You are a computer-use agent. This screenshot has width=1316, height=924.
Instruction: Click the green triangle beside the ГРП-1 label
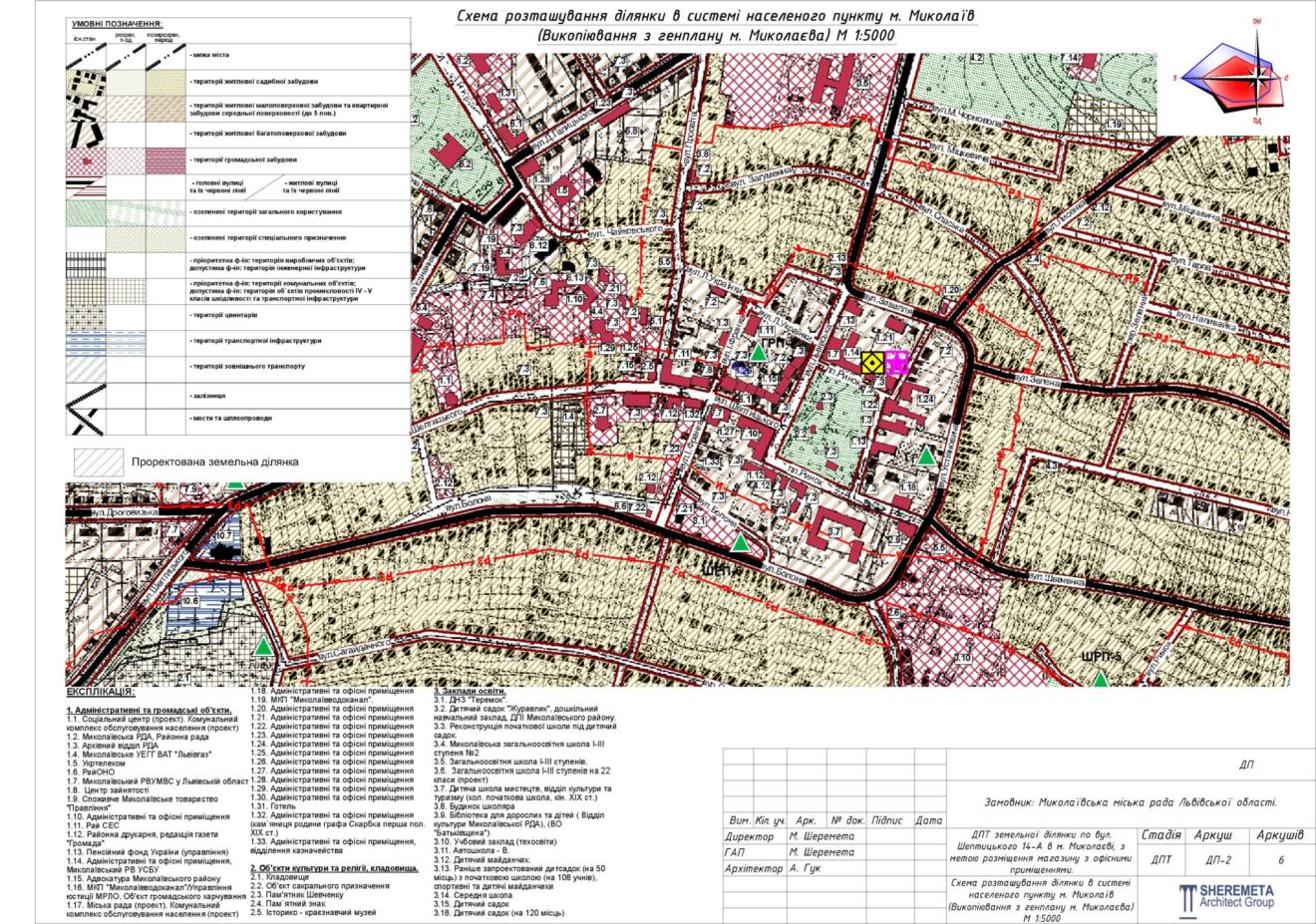pos(759,354)
